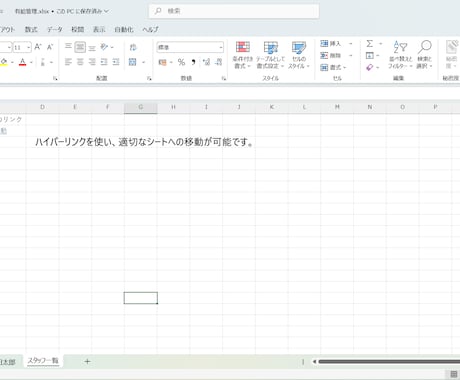Select the スタッフ一覧 sheet tab
Screen dimensions: 460x380
(x=43, y=361)
